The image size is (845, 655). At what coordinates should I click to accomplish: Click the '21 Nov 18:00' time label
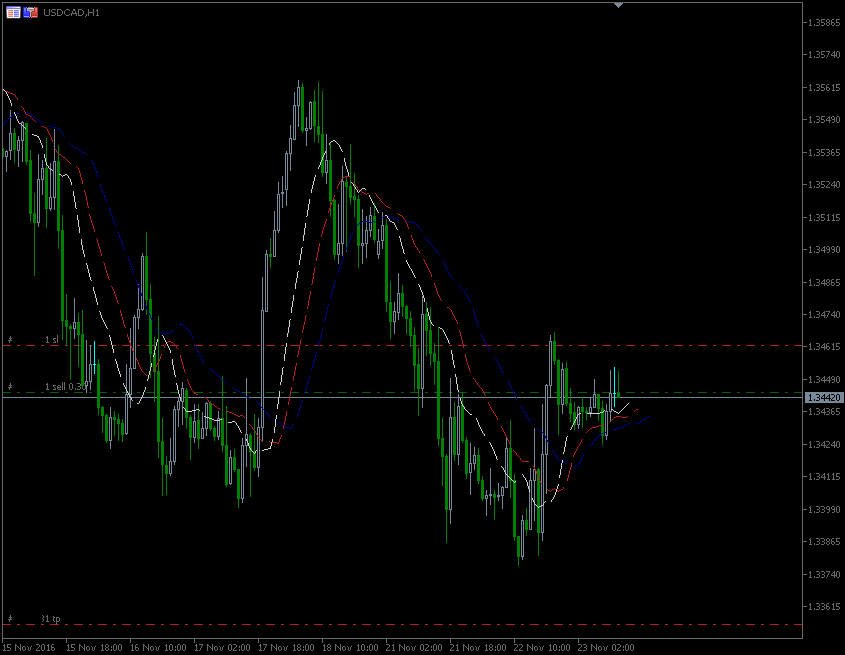[x=478, y=647]
